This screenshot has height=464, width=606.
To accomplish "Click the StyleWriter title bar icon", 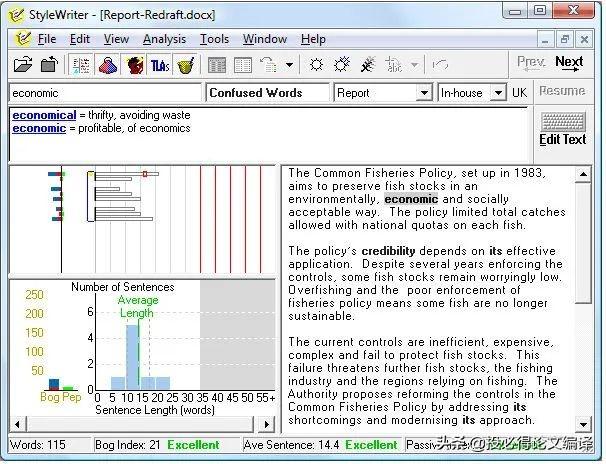I will pos(16,15).
